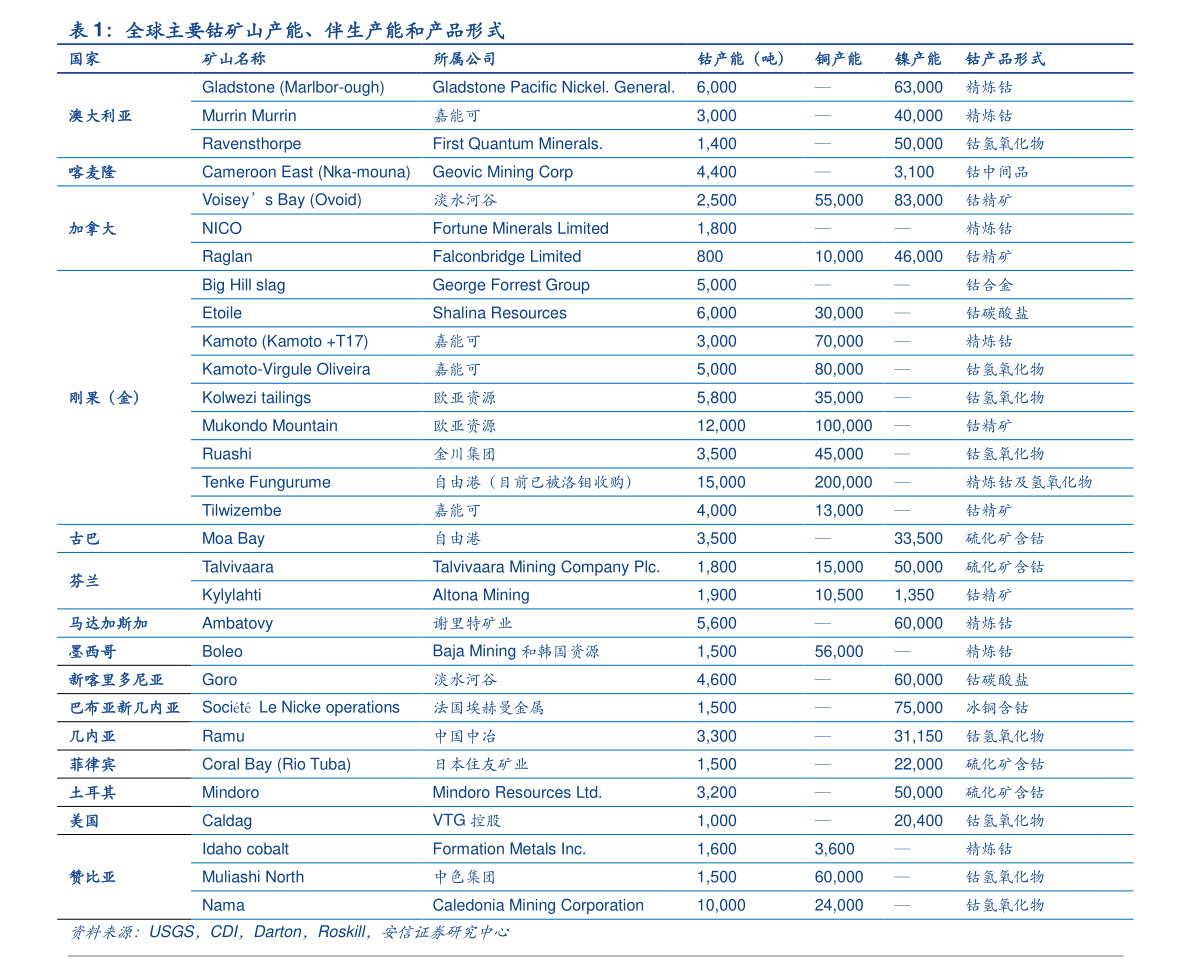Select the source footnote starting with "资料来源"
This screenshot has height=960, width=1191.
pyautogui.click(x=289, y=932)
